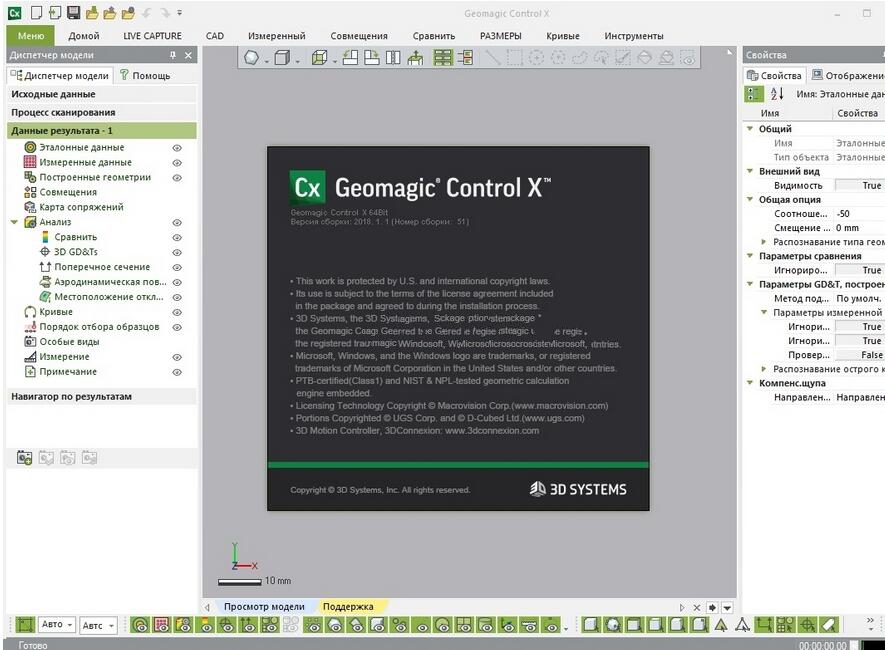Screen dimensions: 885x650
Task: Select Карта сопряжений in the model tree
Action: point(81,207)
